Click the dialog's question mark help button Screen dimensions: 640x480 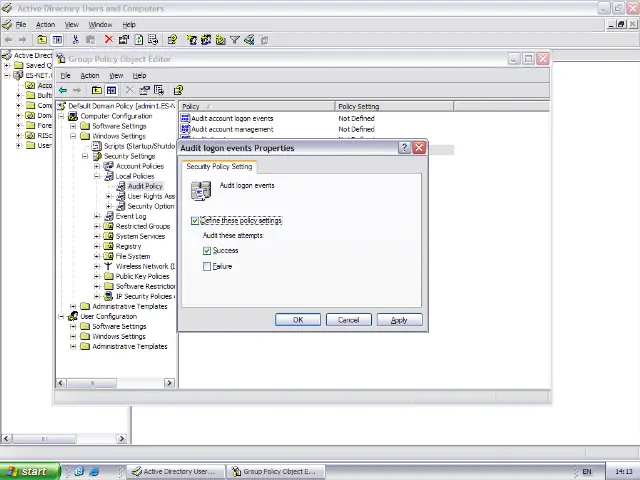tap(404, 148)
